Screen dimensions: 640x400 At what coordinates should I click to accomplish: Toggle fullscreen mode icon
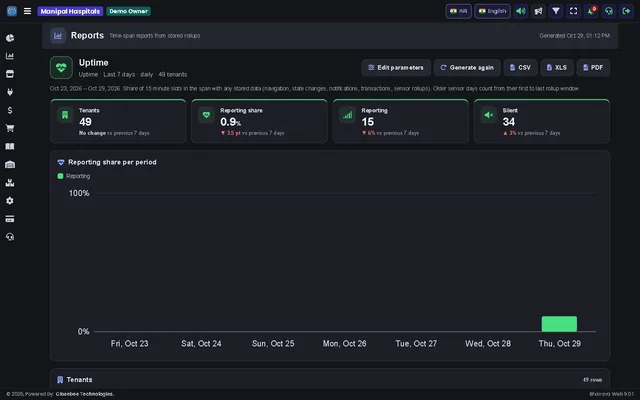pyautogui.click(x=573, y=11)
